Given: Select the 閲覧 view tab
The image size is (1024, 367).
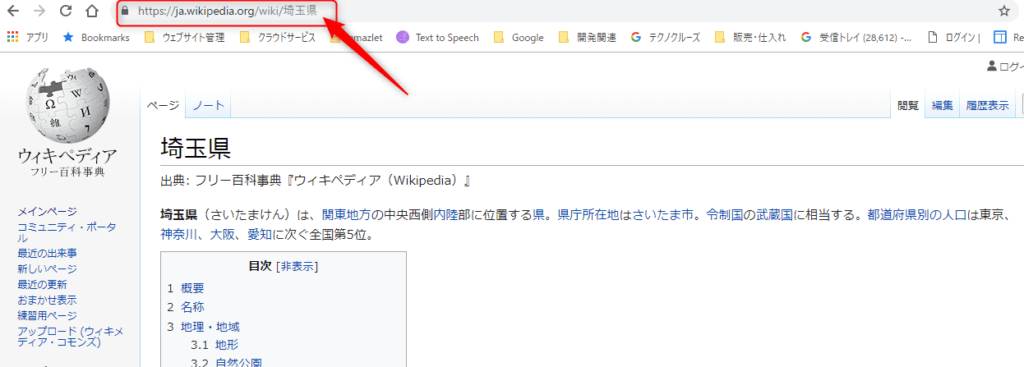Looking at the screenshot, I should [908, 105].
